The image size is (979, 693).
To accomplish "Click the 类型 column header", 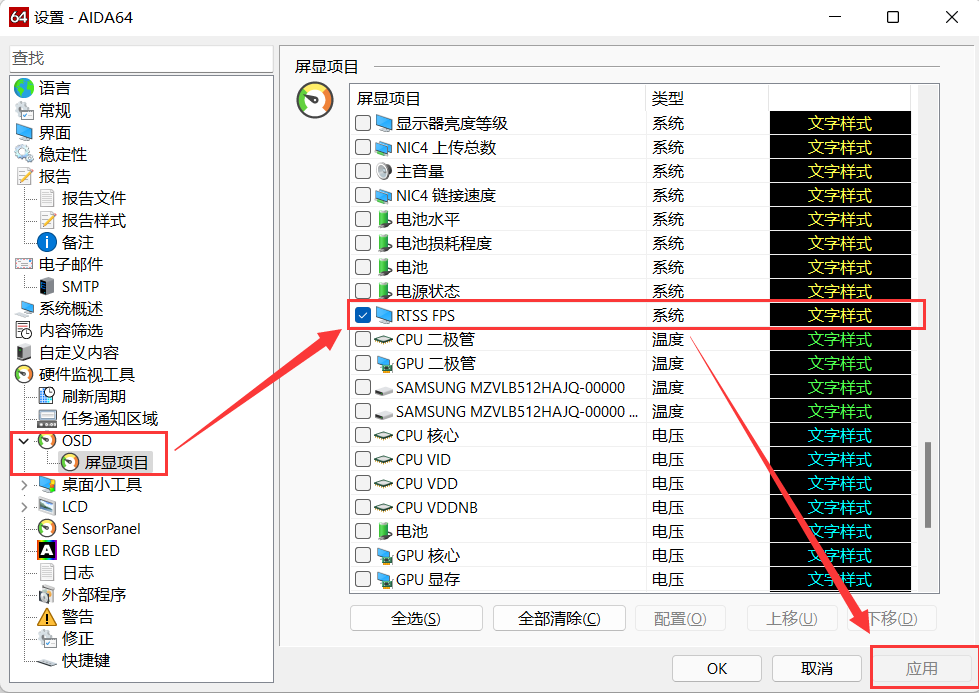I will pos(706,98).
